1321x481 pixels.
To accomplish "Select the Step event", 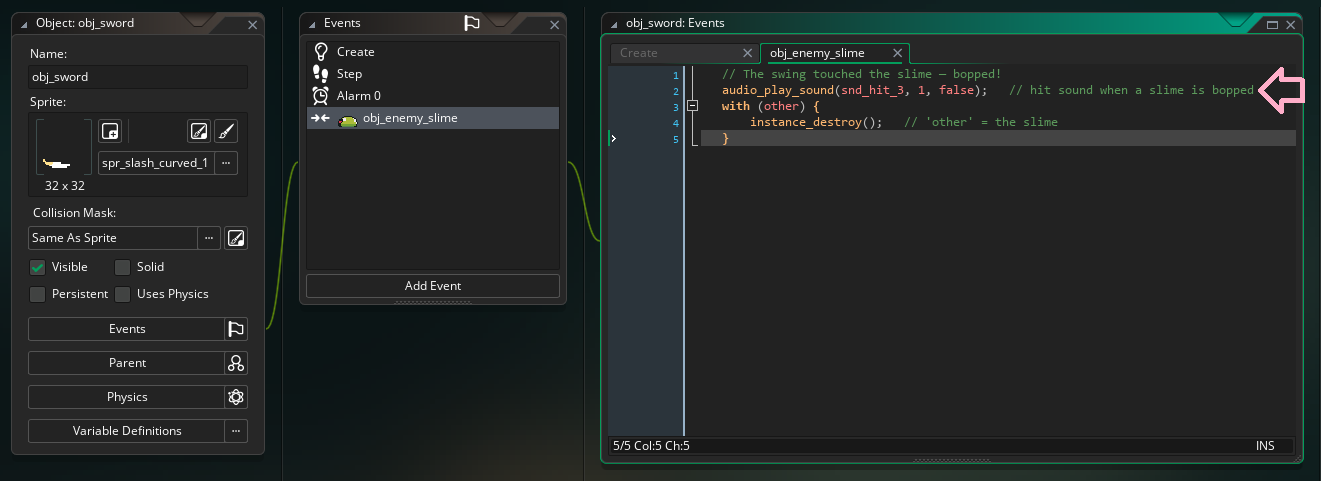I will (432, 74).
